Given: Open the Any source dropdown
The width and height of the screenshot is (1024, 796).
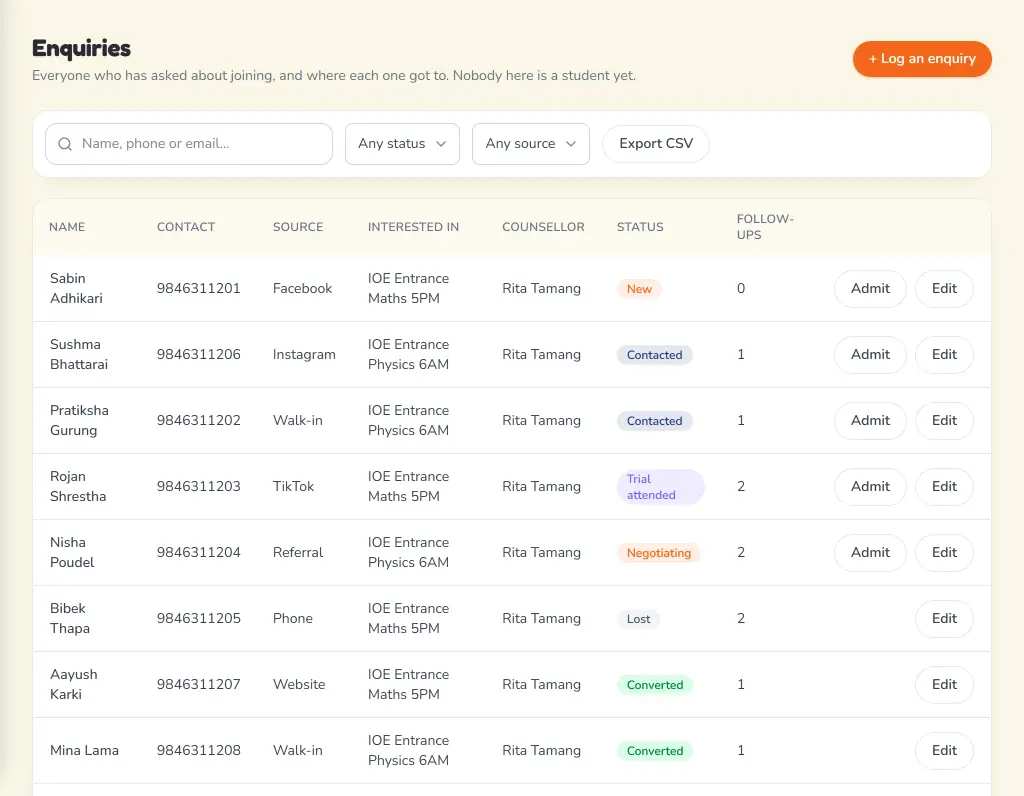Looking at the screenshot, I should coord(531,144).
